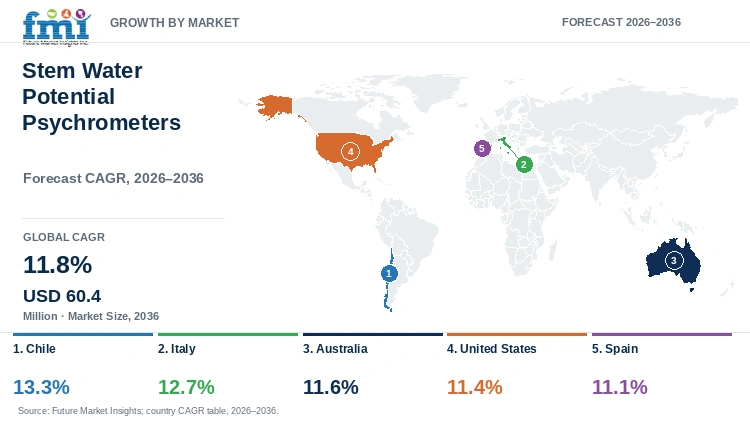Open the 1. Chile country label
This screenshot has width=750, height=421.
[34, 349]
